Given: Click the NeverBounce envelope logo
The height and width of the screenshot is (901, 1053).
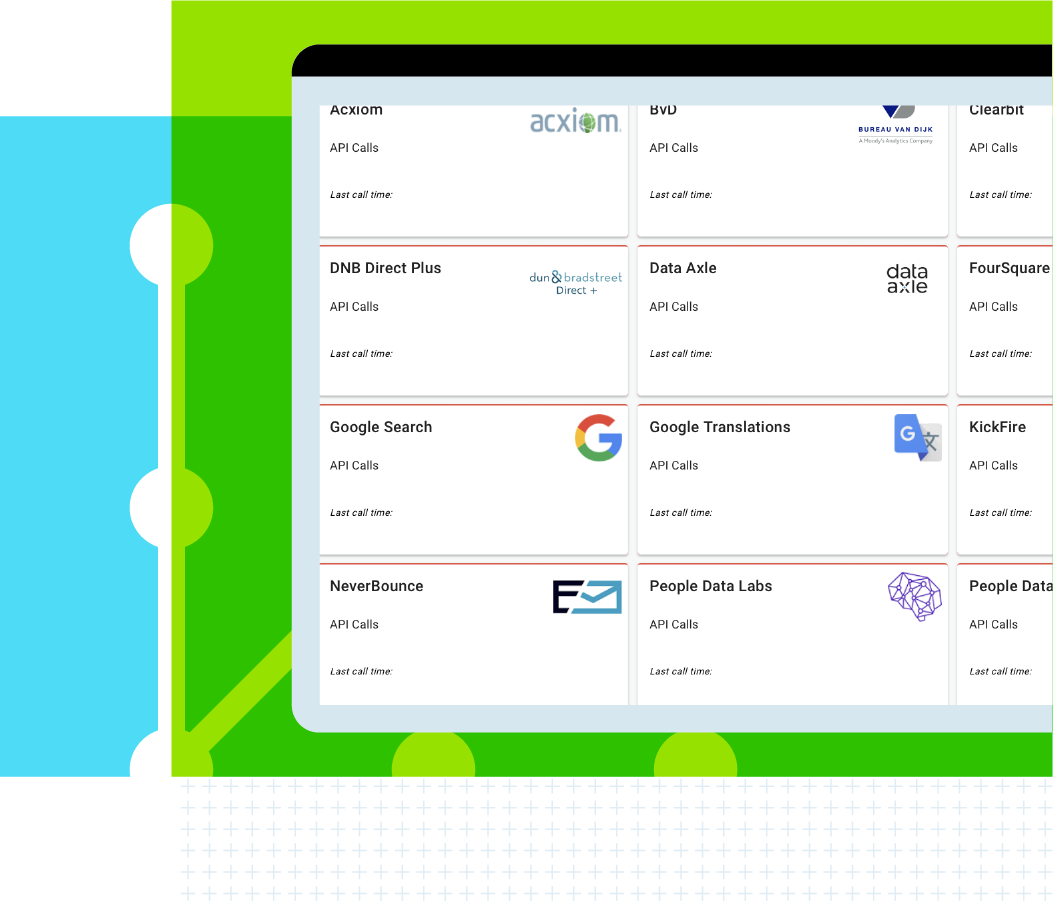Looking at the screenshot, I should 587,597.
